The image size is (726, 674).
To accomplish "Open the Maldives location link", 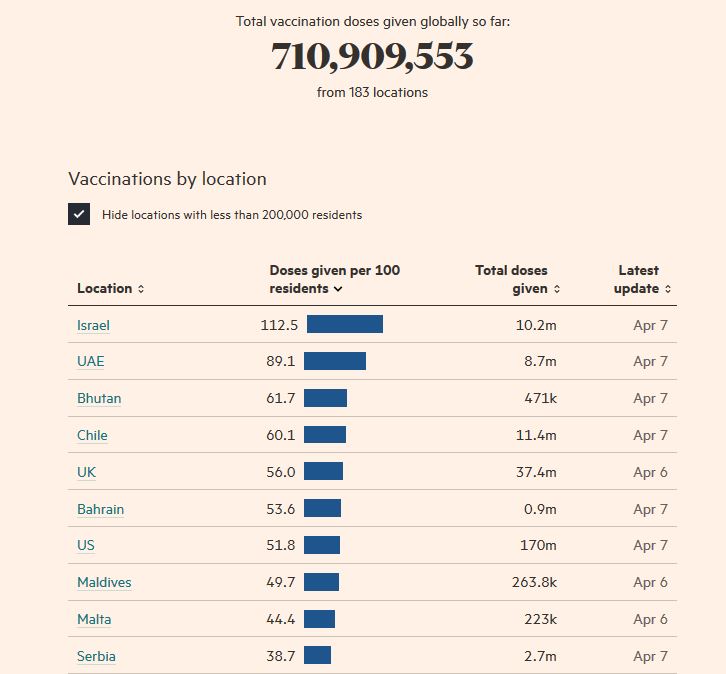I will click(x=104, y=582).
